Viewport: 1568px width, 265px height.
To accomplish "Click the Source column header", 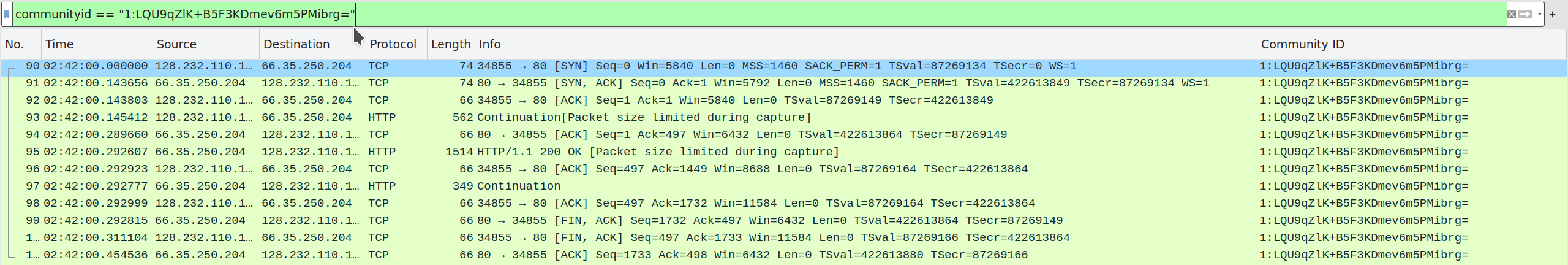I will pyautogui.click(x=206, y=44).
